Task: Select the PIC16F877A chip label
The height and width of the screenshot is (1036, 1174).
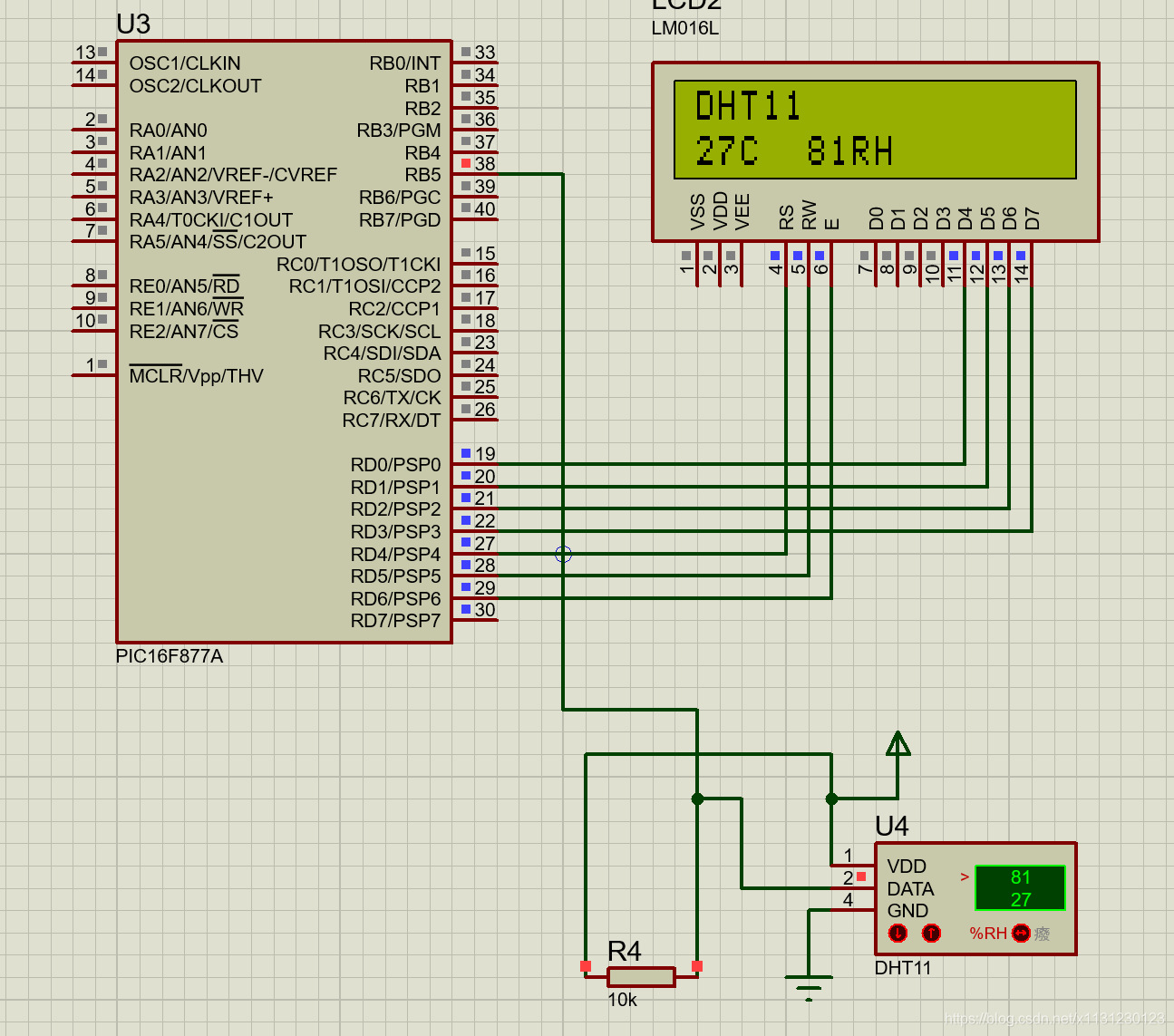Action: tap(170, 656)
